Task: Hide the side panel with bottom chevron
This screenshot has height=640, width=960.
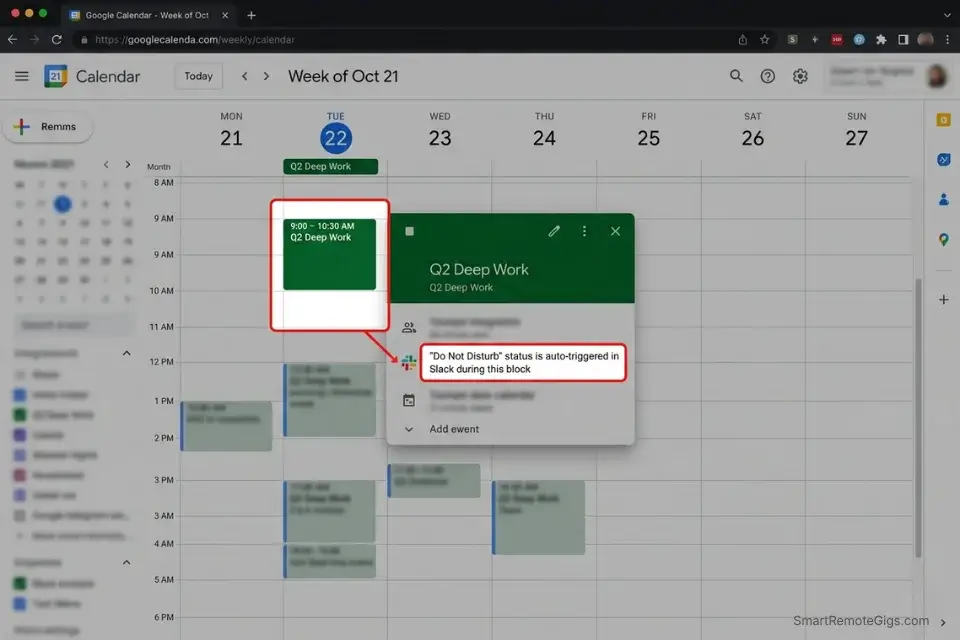Action: 943,623
